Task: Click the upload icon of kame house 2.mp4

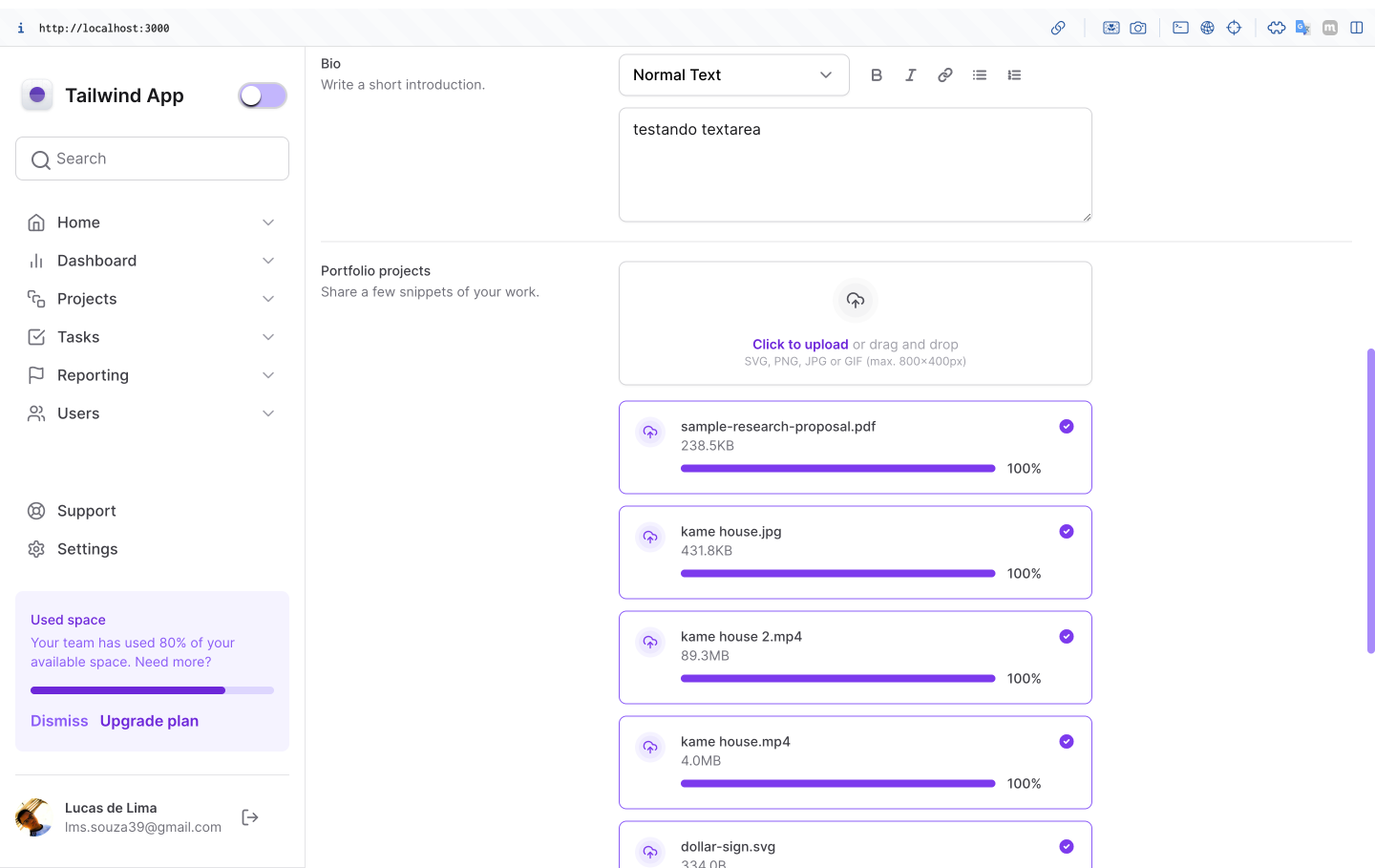Action: pos(650,643)
